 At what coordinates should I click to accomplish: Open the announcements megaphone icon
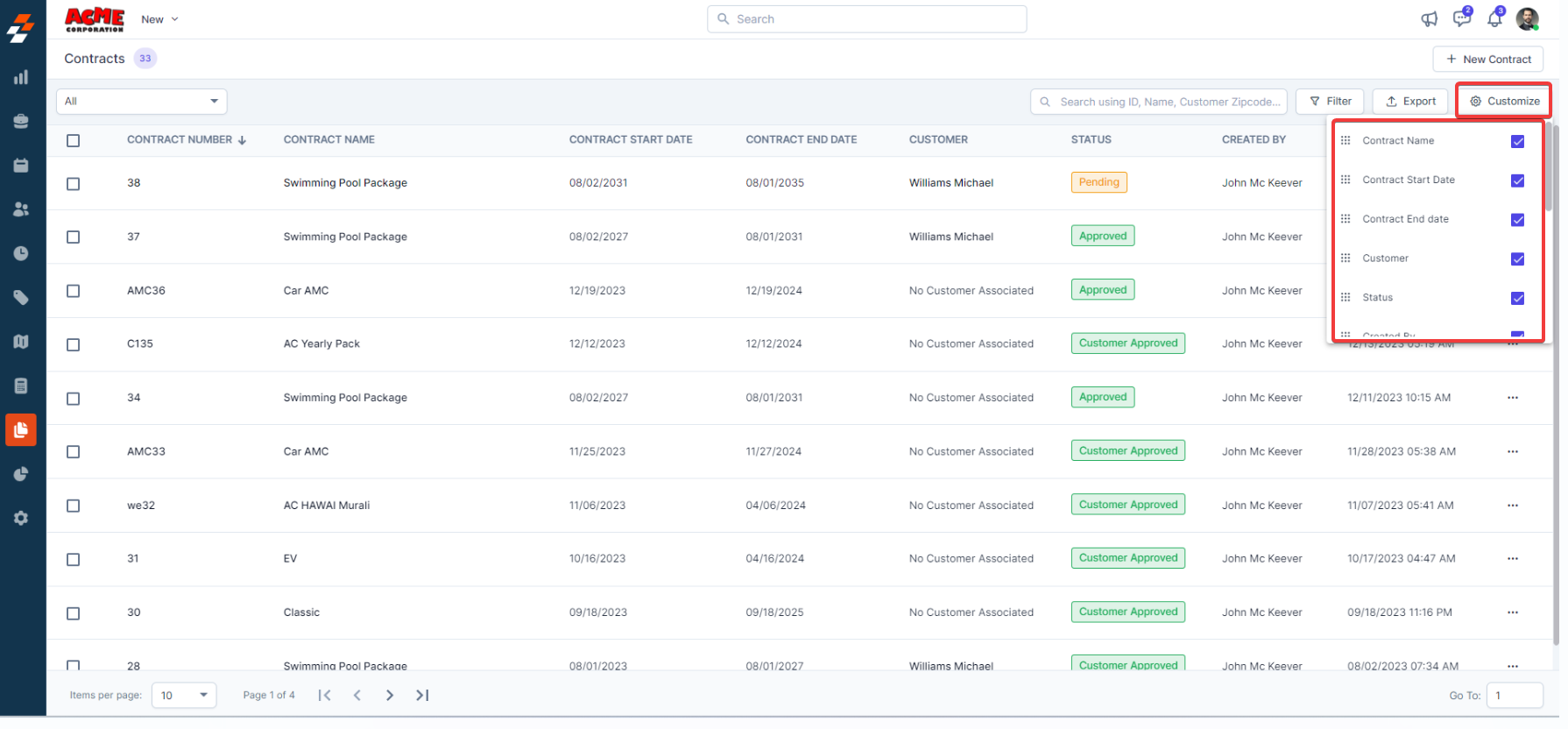click(1429, 19)
